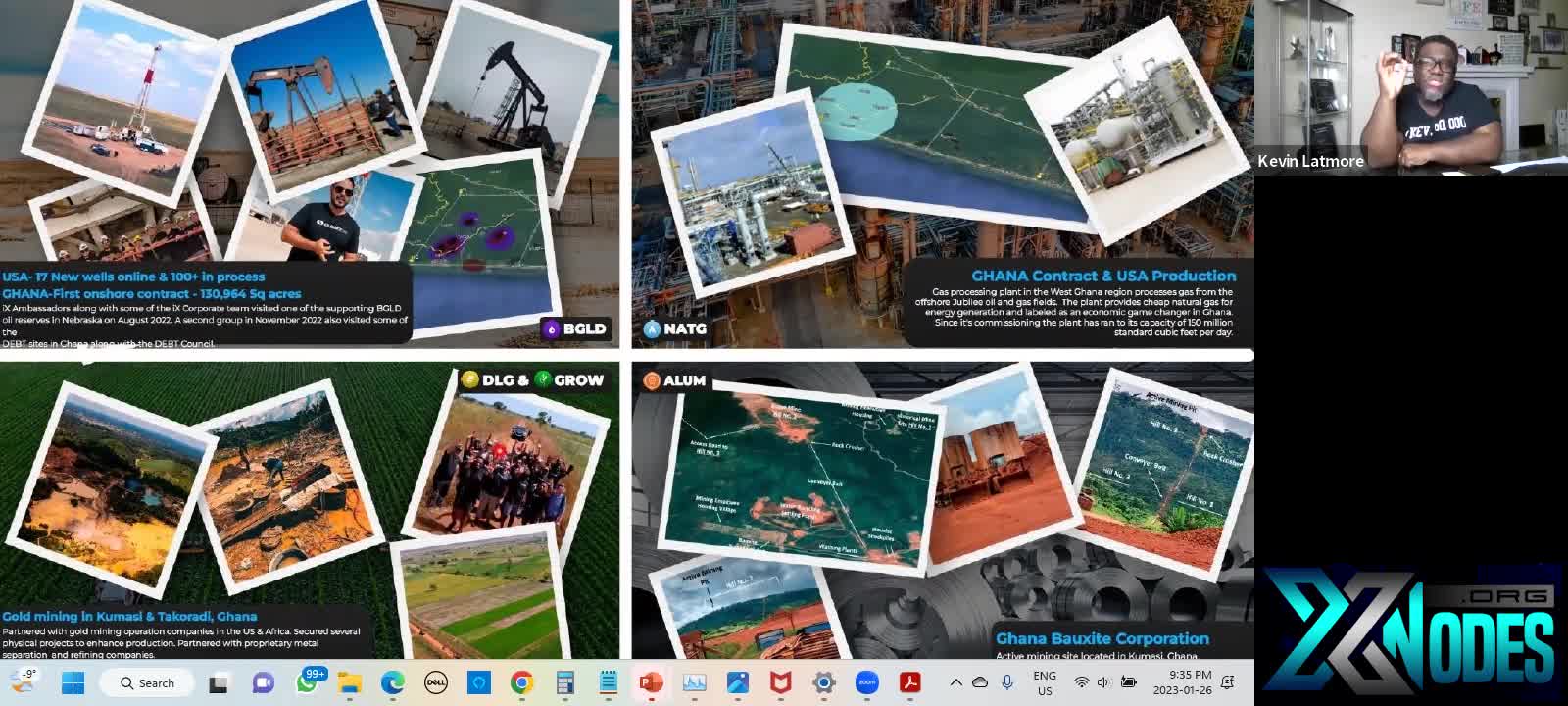Click the IXNodes.org logo
Image resolution: width=1568 pixels, height=706 pixels.
(1411, 635)
